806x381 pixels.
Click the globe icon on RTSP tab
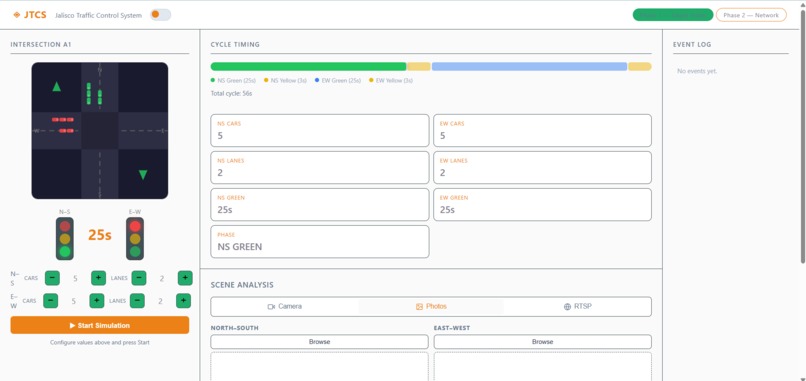[x=567, y=306]
